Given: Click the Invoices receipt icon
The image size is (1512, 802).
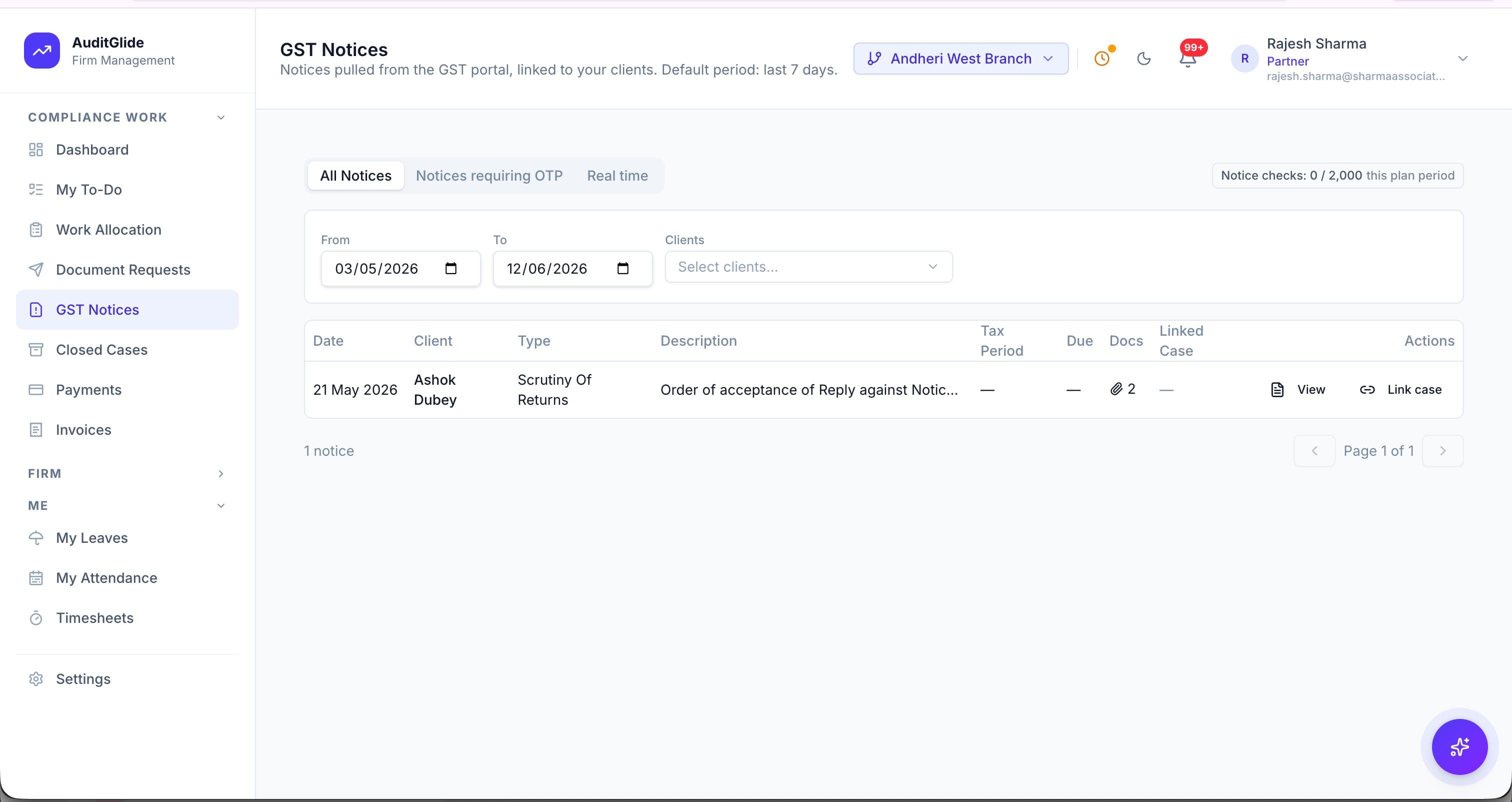Looking at the screenshot, I should [x=36, y=429].
